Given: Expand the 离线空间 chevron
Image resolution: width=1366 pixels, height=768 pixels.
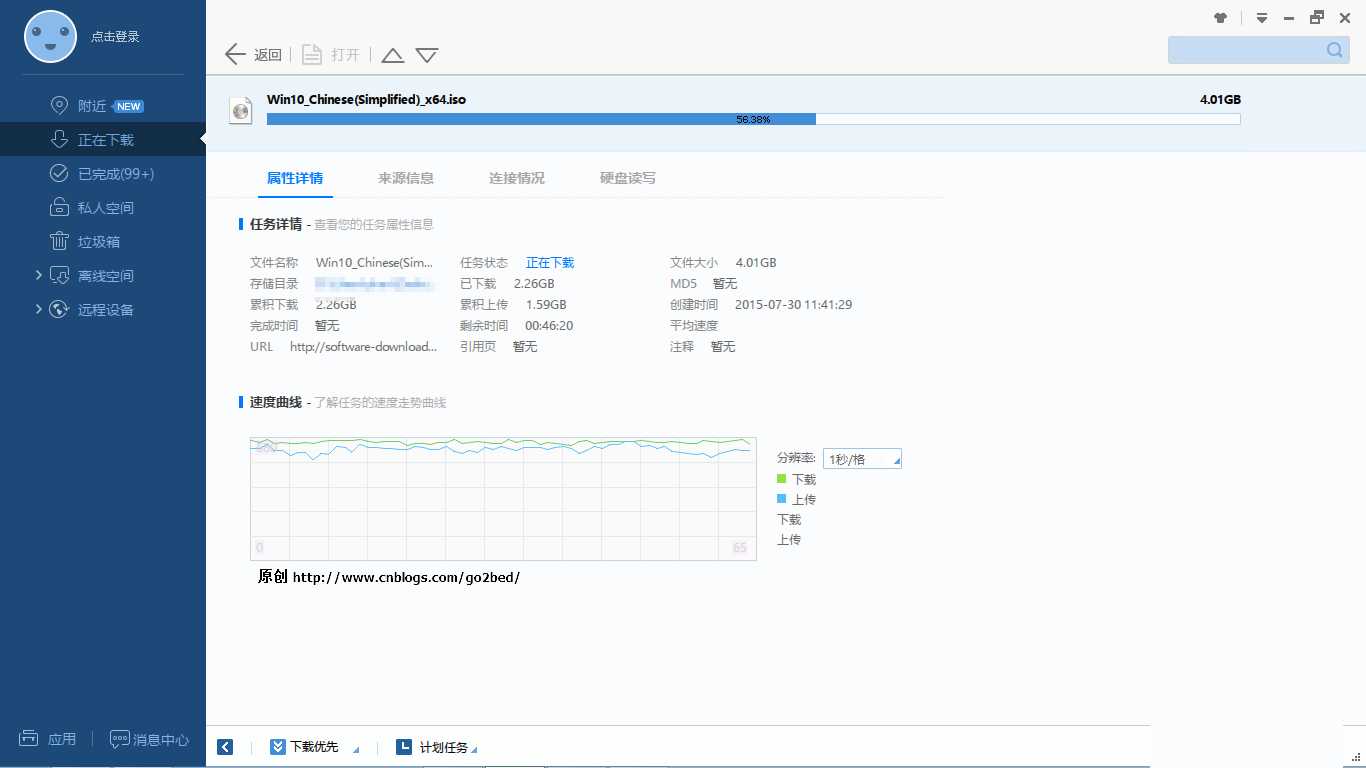Looking at the screenshot, I should point(39,275).
